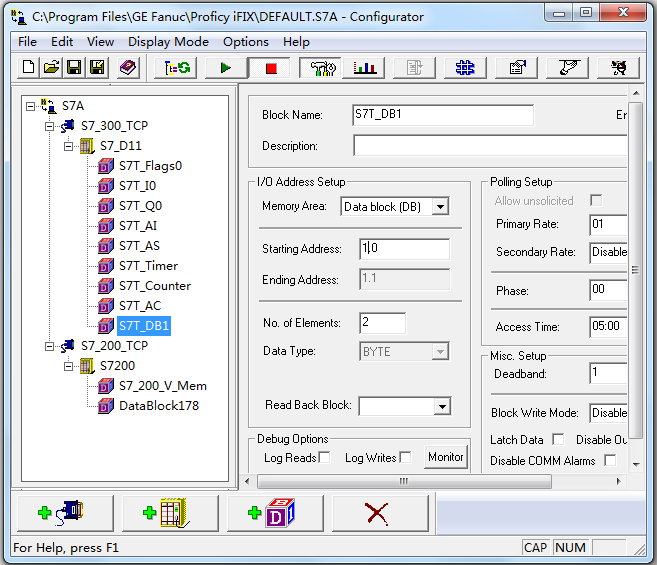Open the Display Mode menu
The width and height of the screenshot is (657, 565).
[x=168, y=42]
